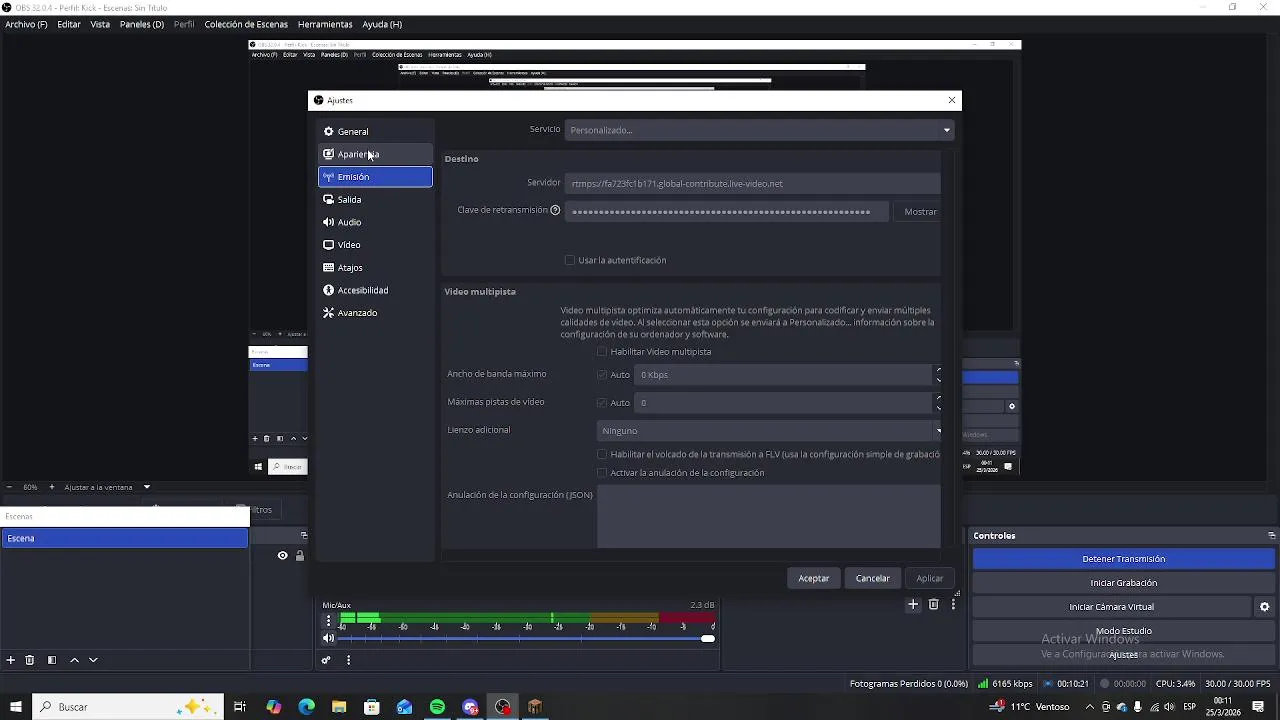Screen dimensions: 1280x720
Task: Click the Ancho de banda máximo stepper arrows
Action: [x=938, y=375]
